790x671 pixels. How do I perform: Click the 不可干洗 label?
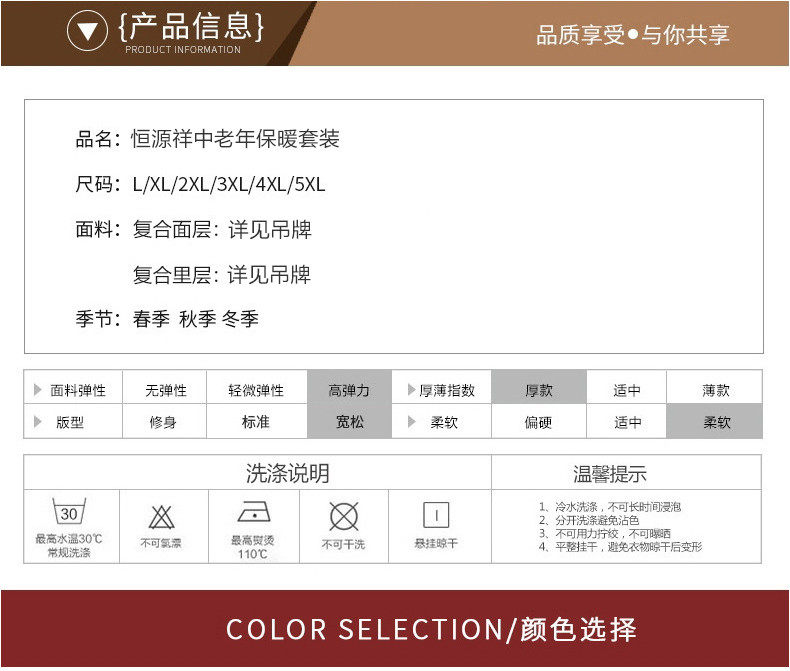343,544
